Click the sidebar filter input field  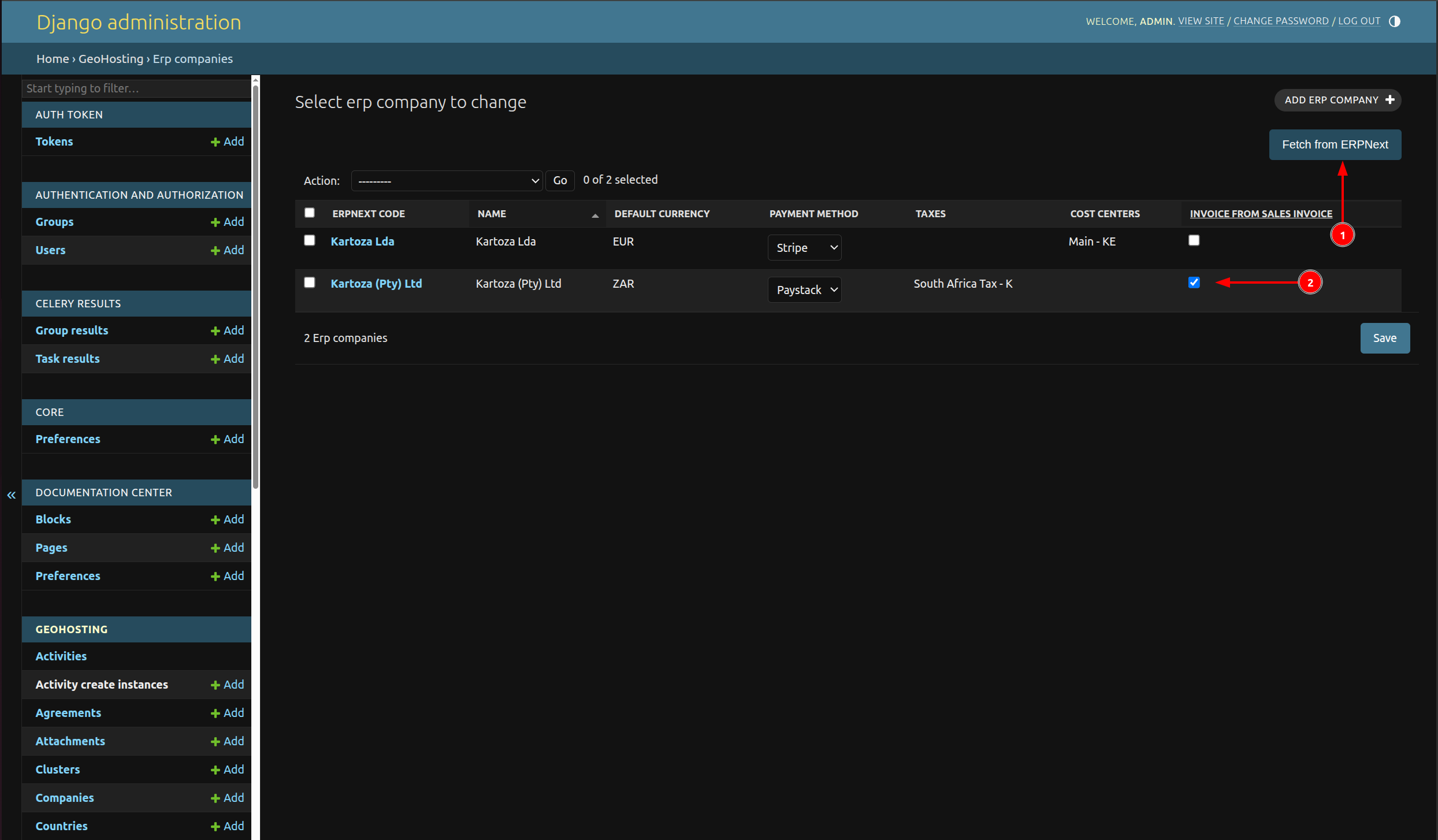[x=136, y=88]
